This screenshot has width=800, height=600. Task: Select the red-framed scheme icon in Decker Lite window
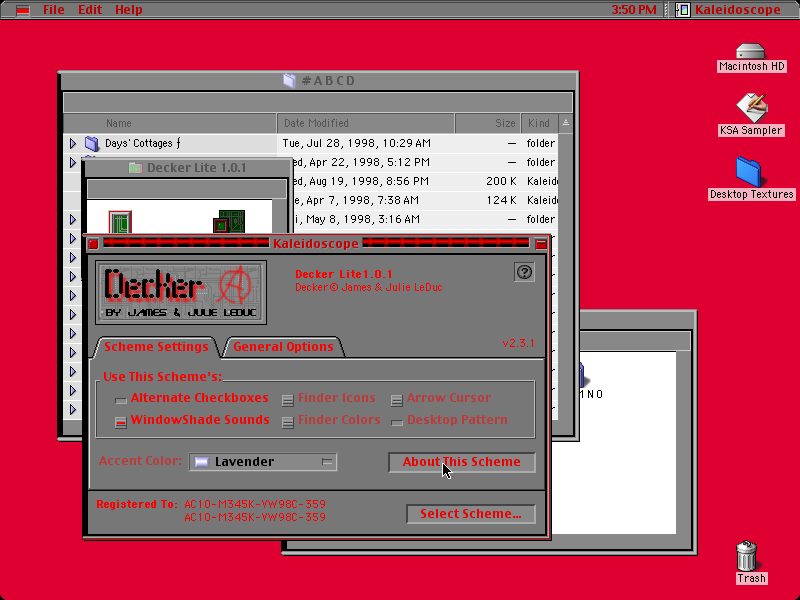tap(120, 222)
